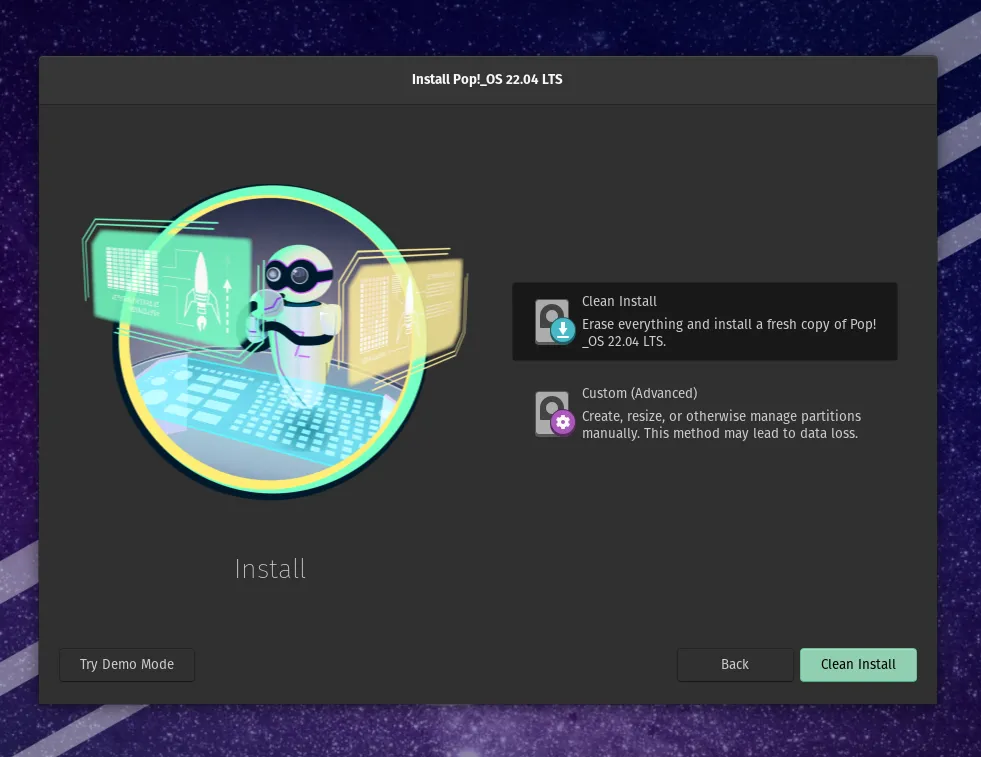Screen dimensions: 981x757
Task: Choose the "Erase everything and install" description
Action: (728, 332)
